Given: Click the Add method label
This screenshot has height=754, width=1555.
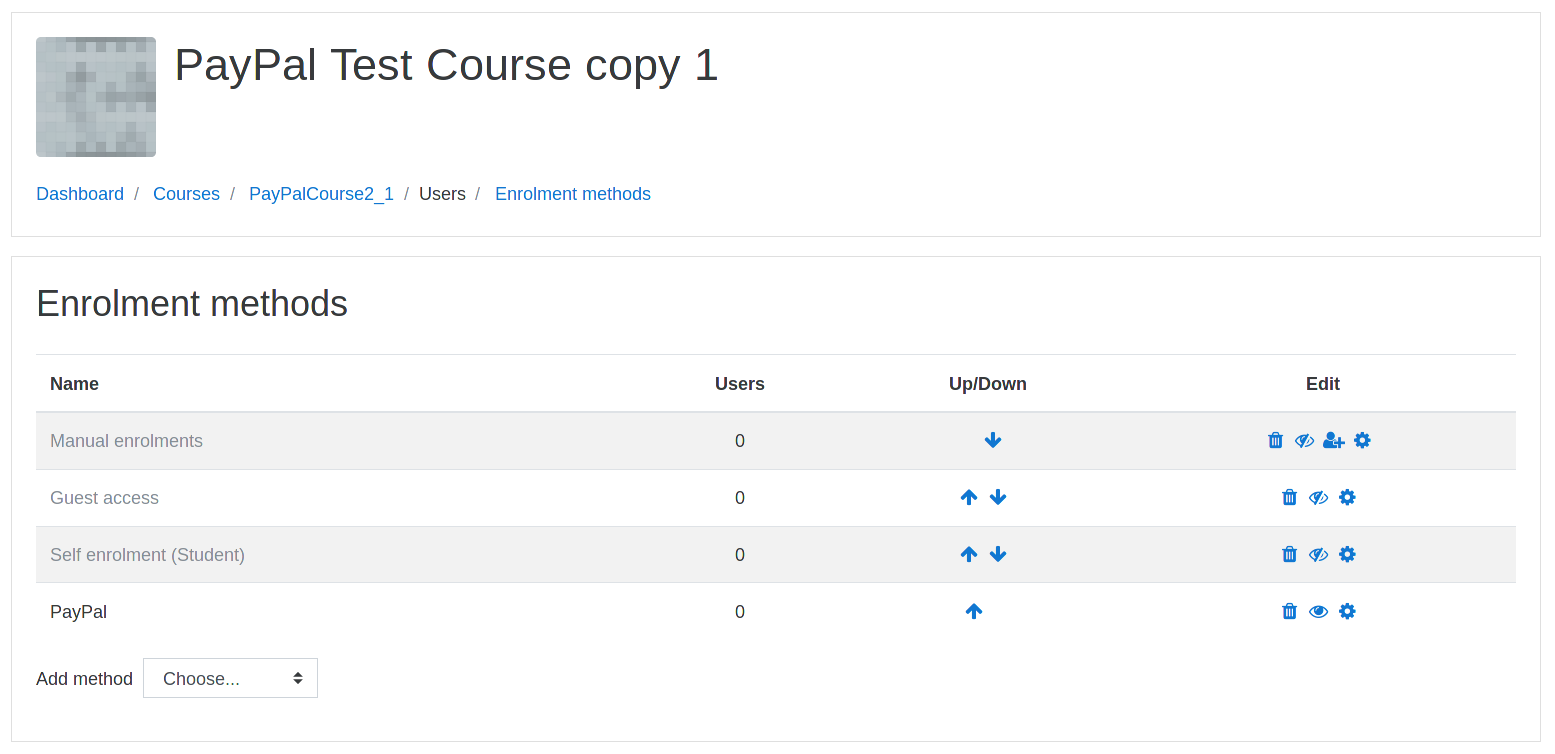Looking at the screenshot, I should coord(84,679).
